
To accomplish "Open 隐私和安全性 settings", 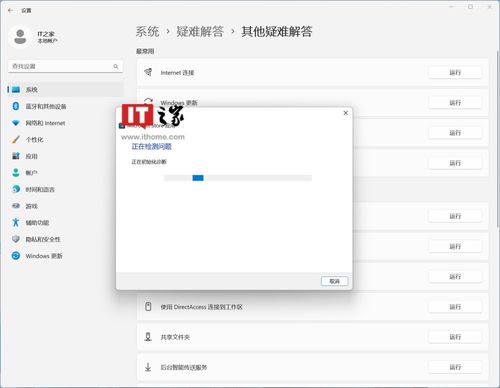I will (65, 239).
